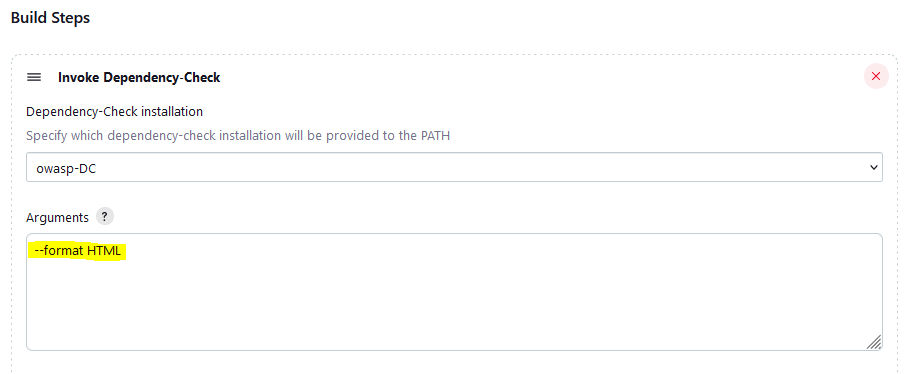The width and height of the screenshot is (906, 374).
Task: Click the Arguments textarea resize grip
Action: point(874,342)
